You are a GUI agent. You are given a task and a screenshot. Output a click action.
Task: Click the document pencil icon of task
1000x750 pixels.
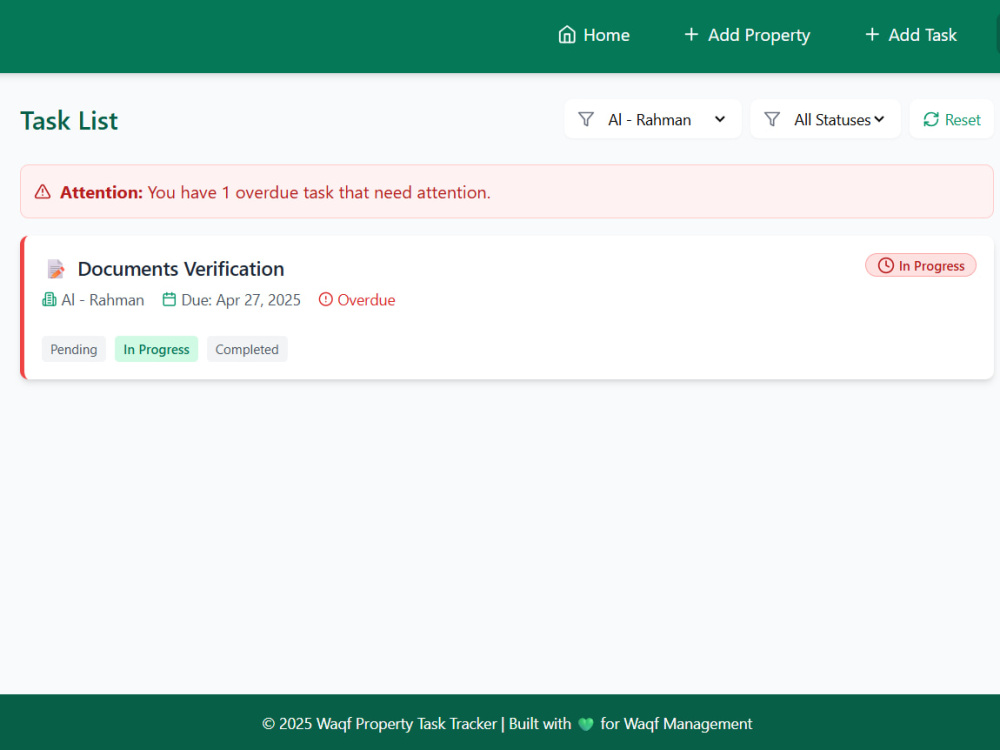coord(56,269)
